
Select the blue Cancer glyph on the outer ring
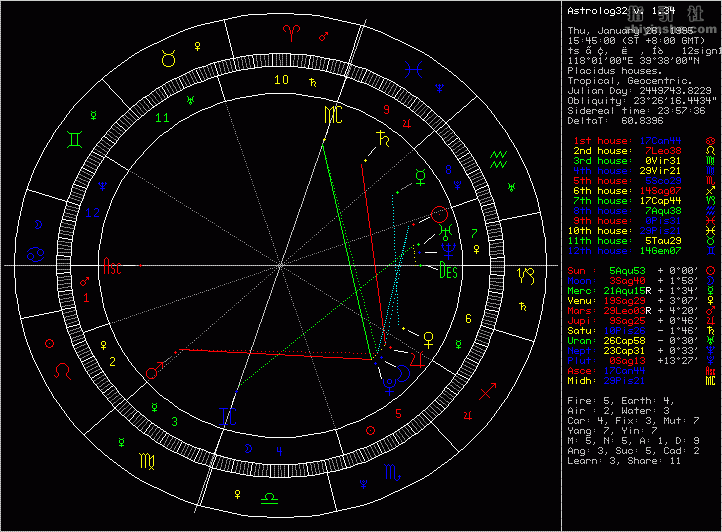click(35, 254)
